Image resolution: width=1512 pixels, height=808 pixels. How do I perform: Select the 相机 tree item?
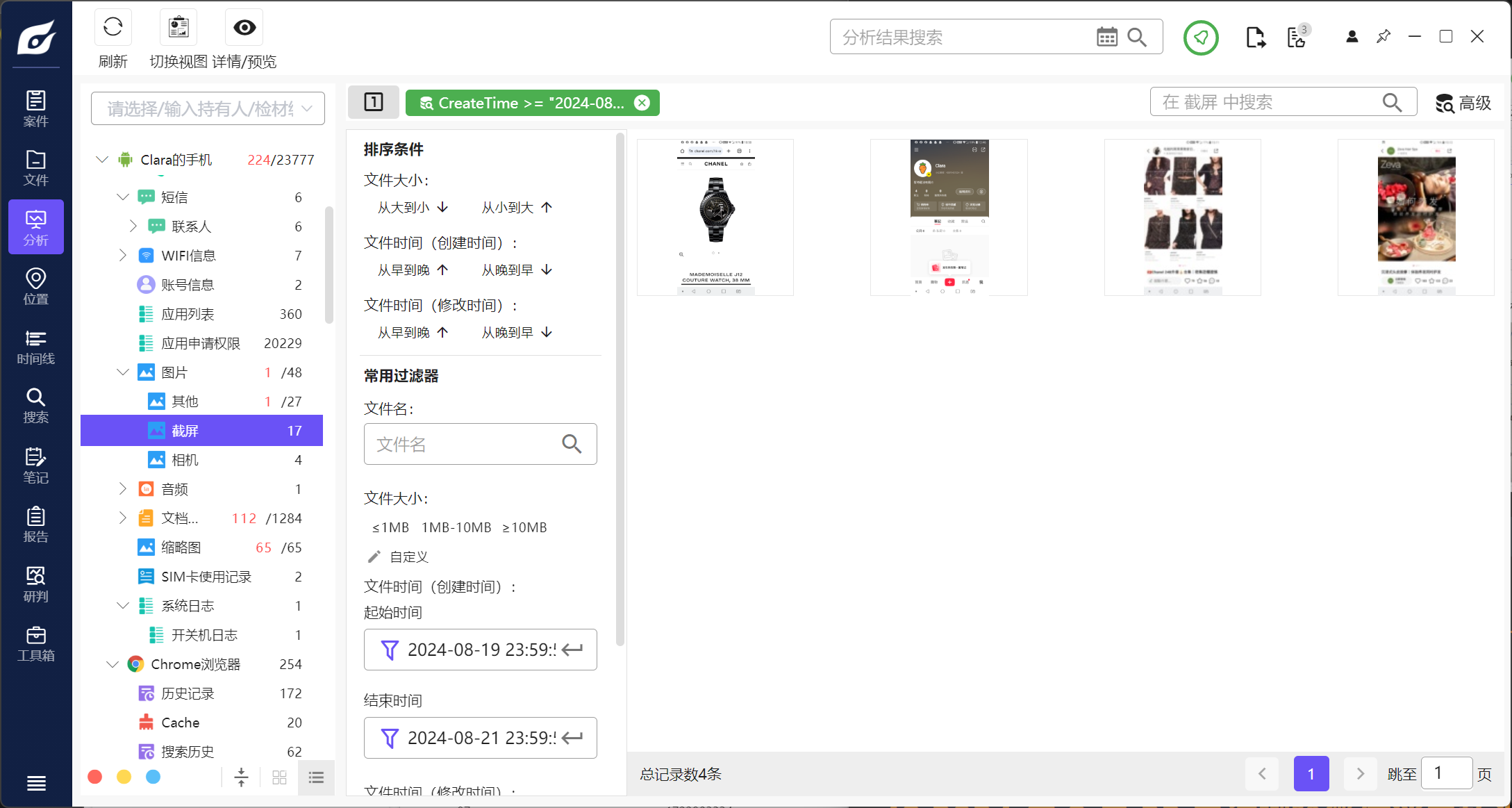(185, 460)
